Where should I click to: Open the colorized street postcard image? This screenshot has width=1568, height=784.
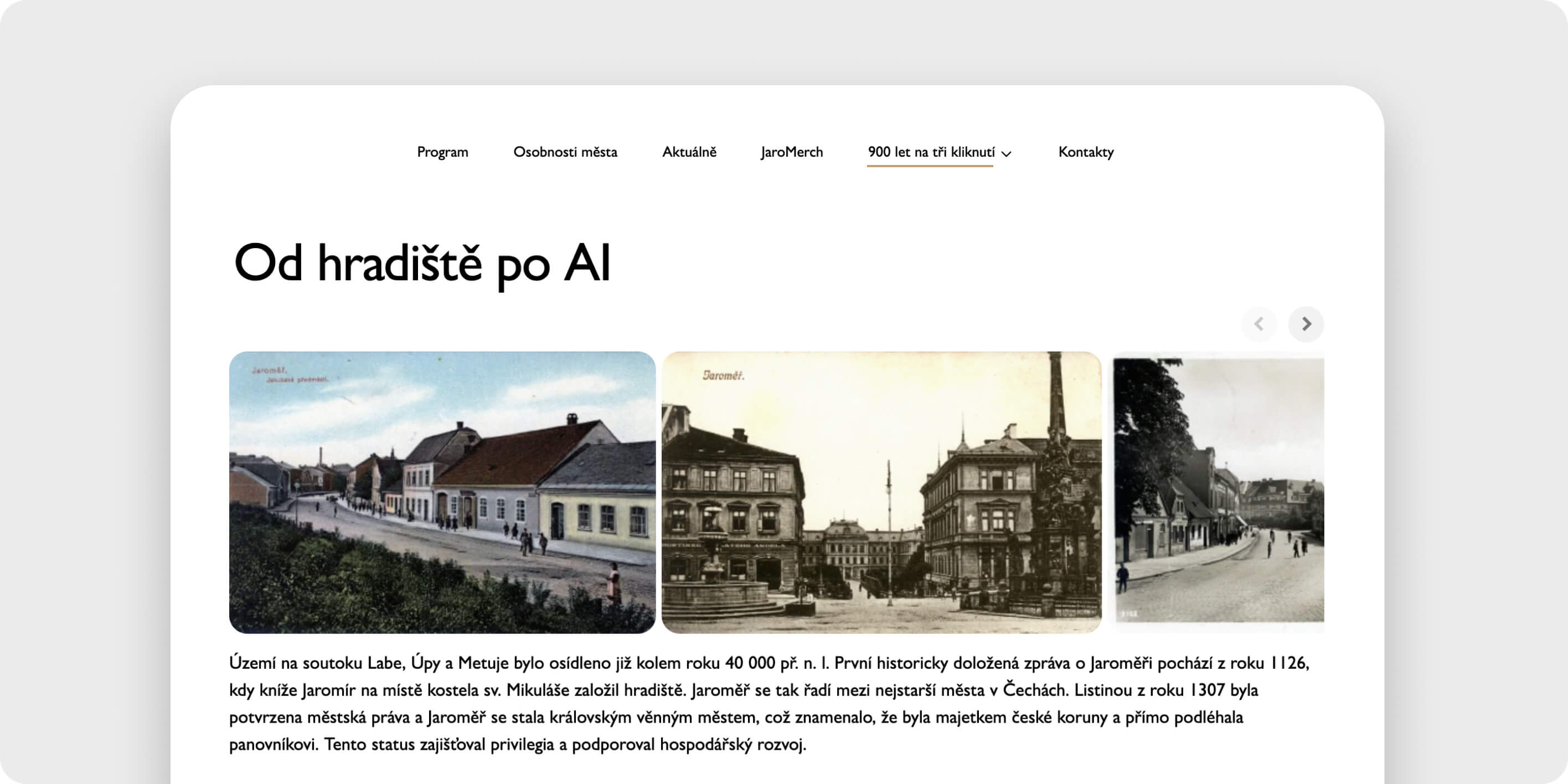click(x=442, y=492)
